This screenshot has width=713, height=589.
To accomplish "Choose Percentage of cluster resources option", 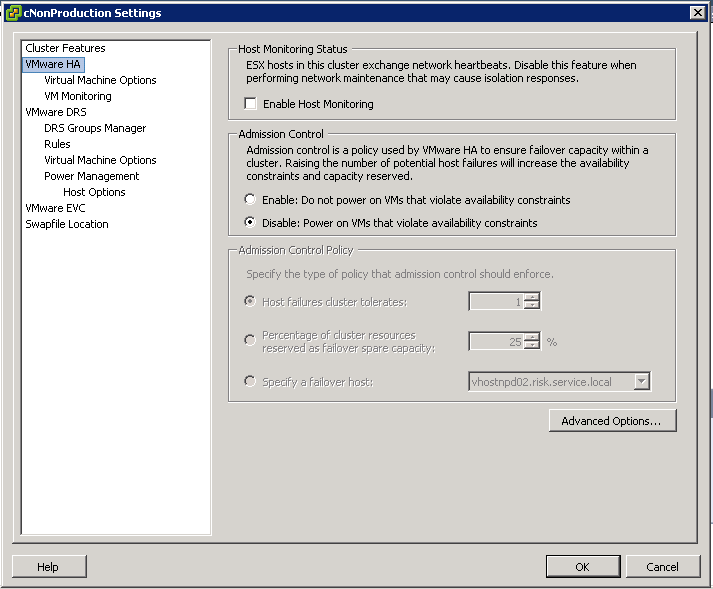I will pyautogui.click(x=250, y=340).
